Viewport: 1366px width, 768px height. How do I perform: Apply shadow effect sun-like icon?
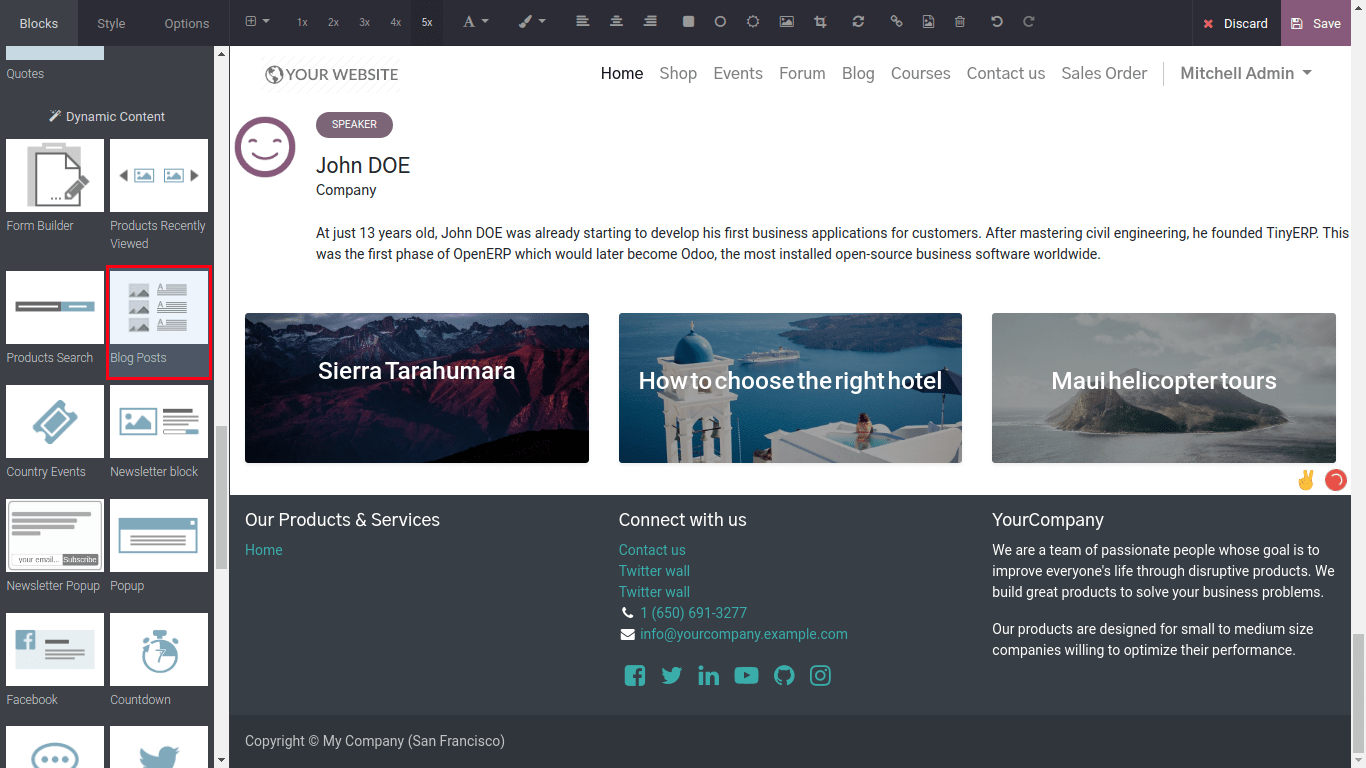(753, 22)
